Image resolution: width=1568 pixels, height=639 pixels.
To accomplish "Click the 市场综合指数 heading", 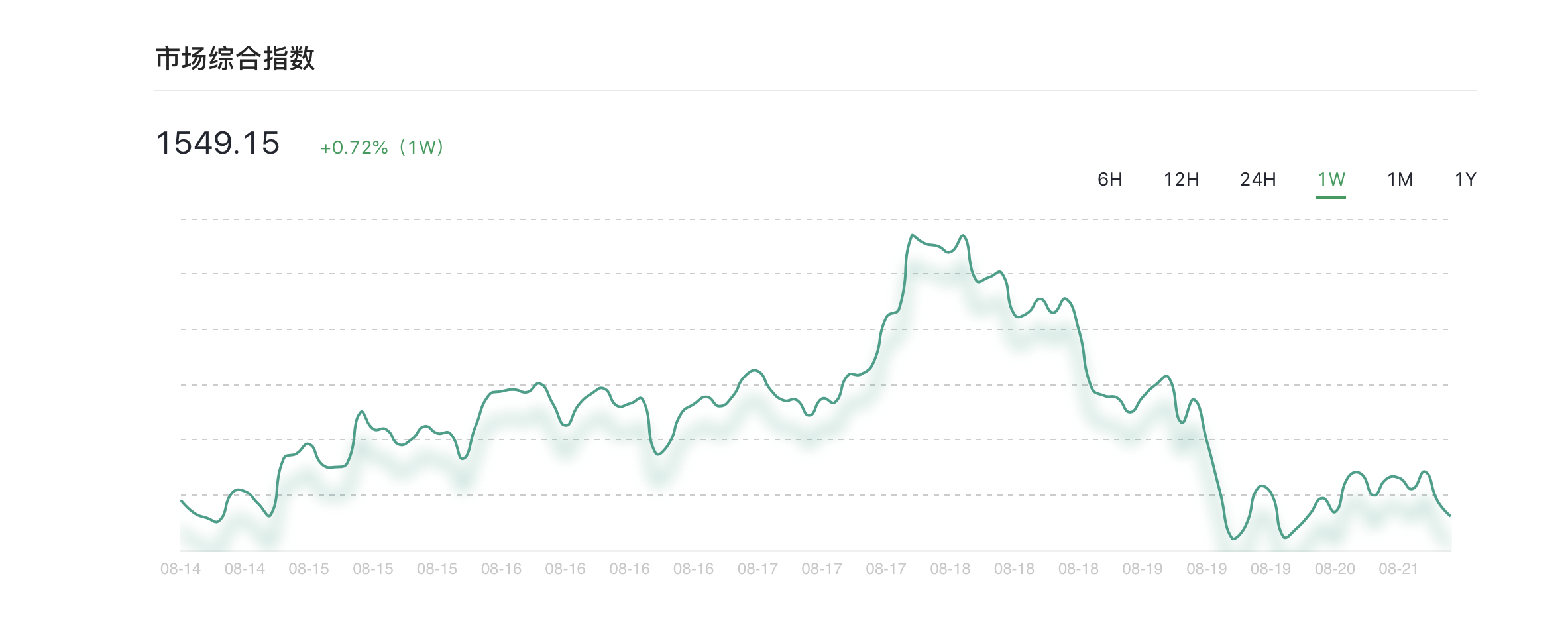I will coord(235,58).
